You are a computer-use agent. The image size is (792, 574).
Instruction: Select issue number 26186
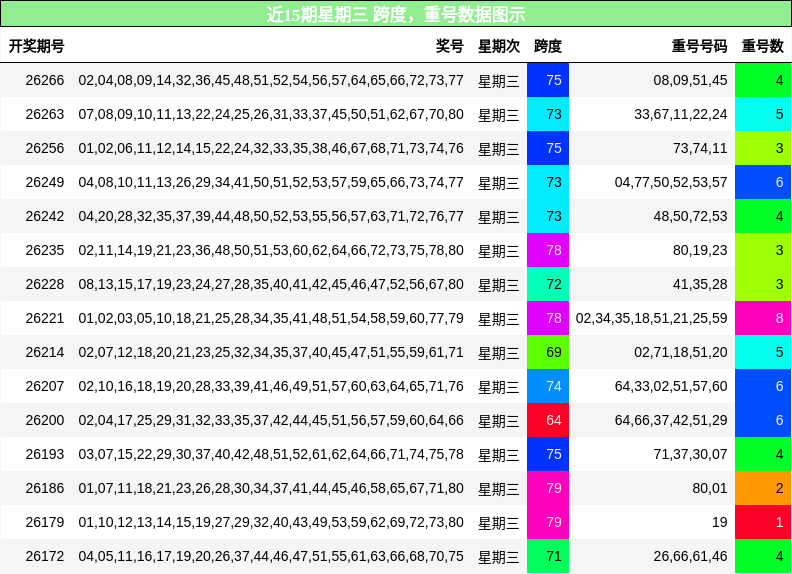pos(45,488)
